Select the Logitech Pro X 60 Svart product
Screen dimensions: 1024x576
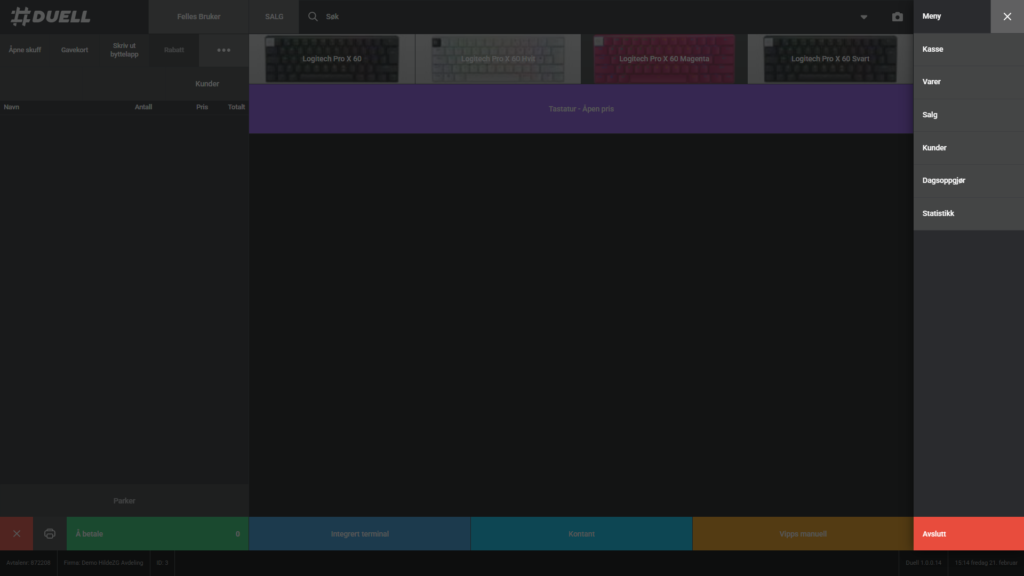(x=830, y=59)
